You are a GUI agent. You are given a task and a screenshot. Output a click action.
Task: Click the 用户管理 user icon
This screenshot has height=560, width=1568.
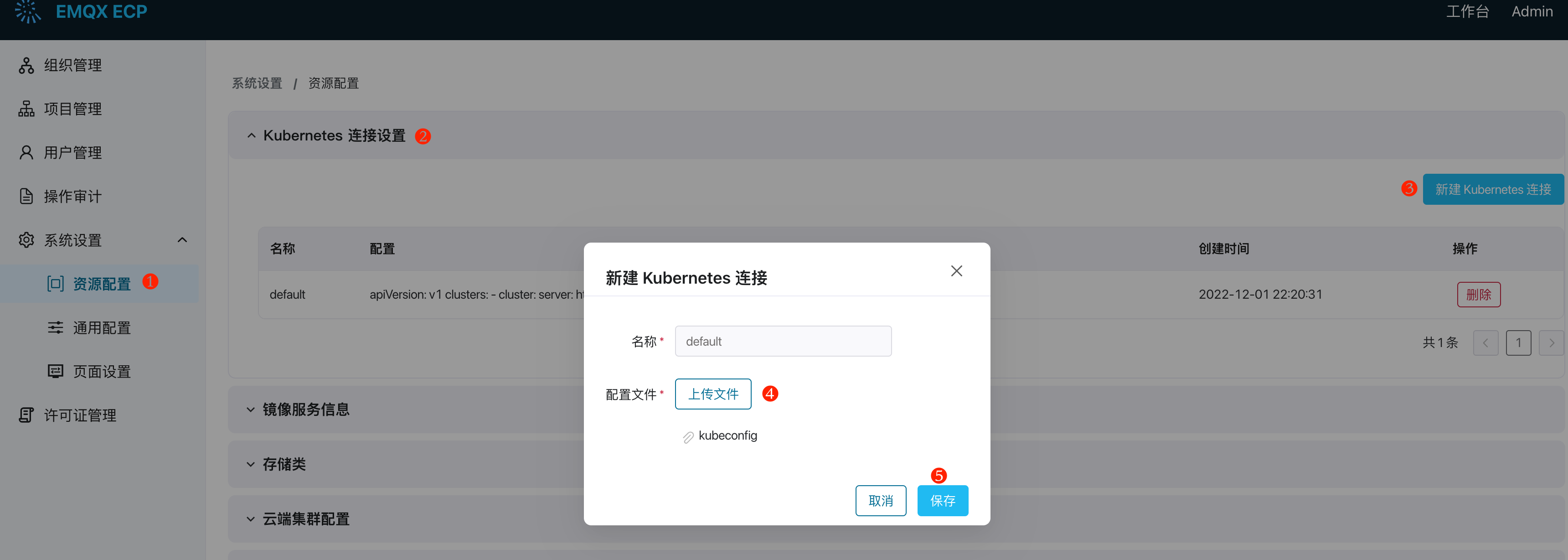click(26, 153)
